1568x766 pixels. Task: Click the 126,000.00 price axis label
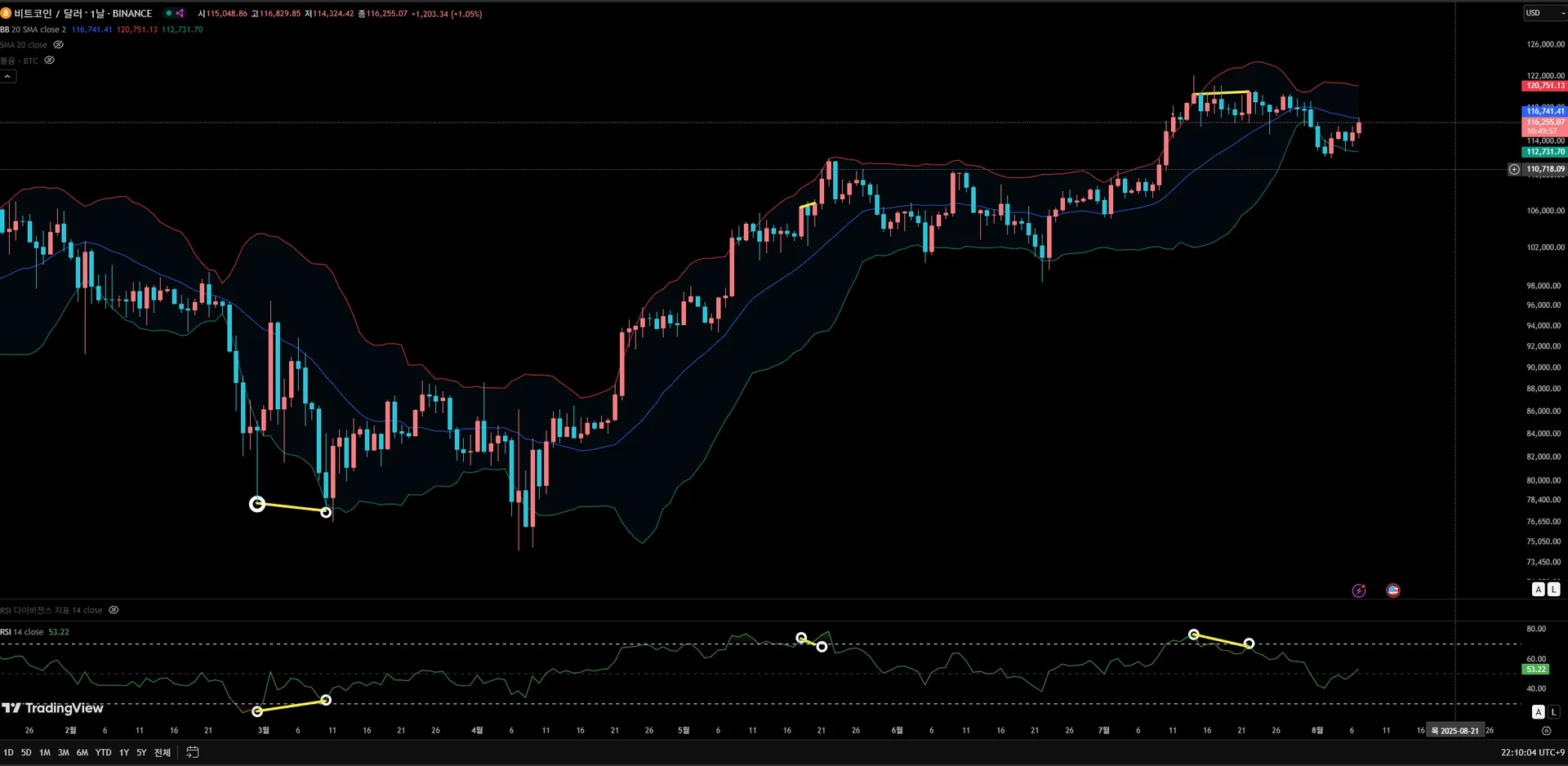1546,45
